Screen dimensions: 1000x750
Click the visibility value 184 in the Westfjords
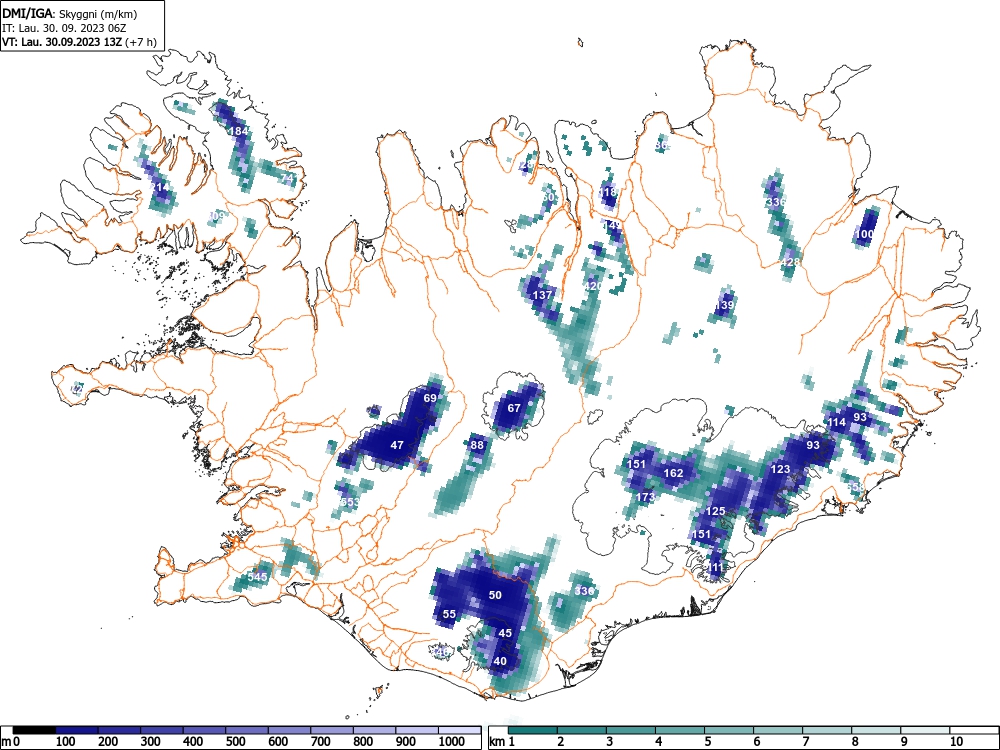click(239, 131)
